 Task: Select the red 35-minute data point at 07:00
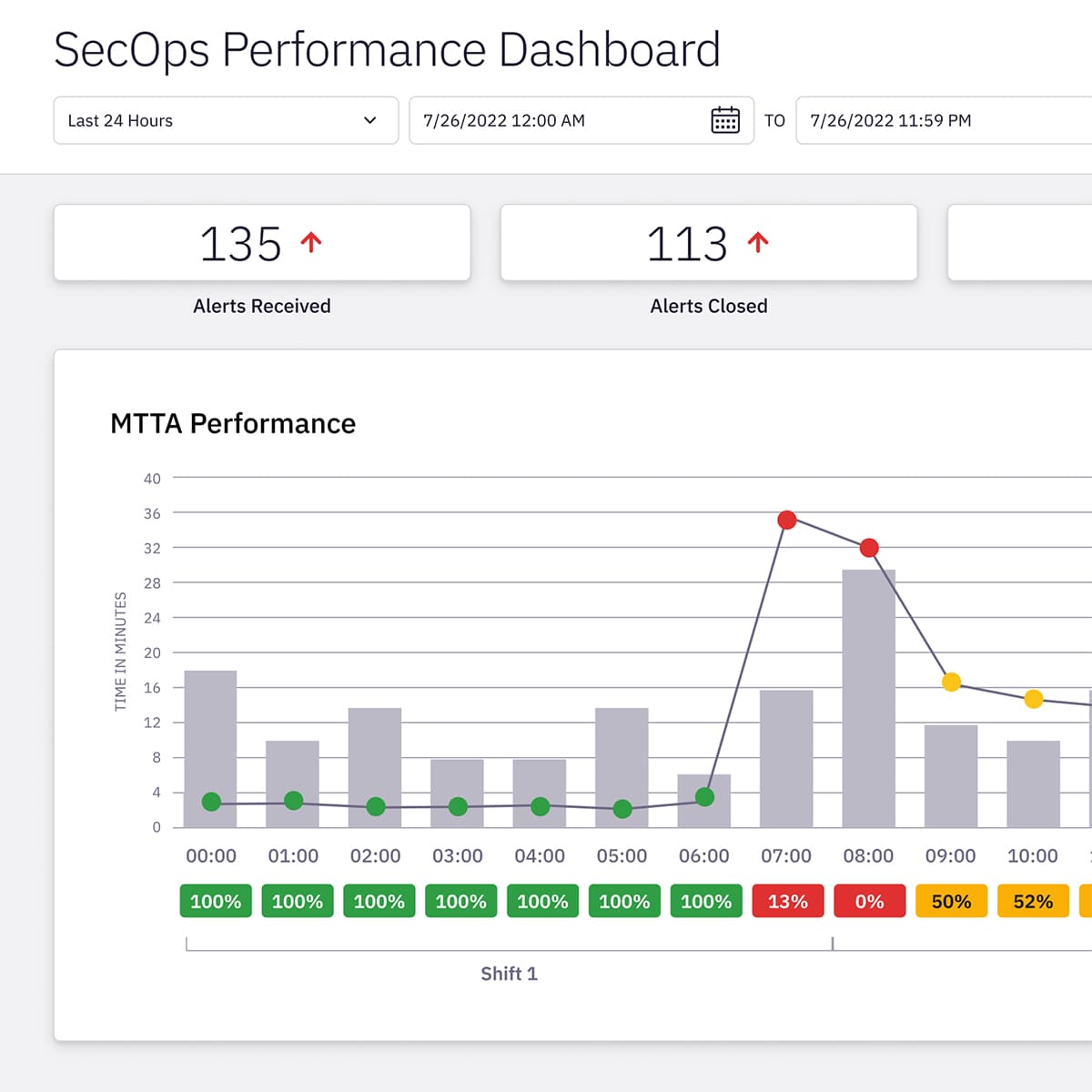787,520
